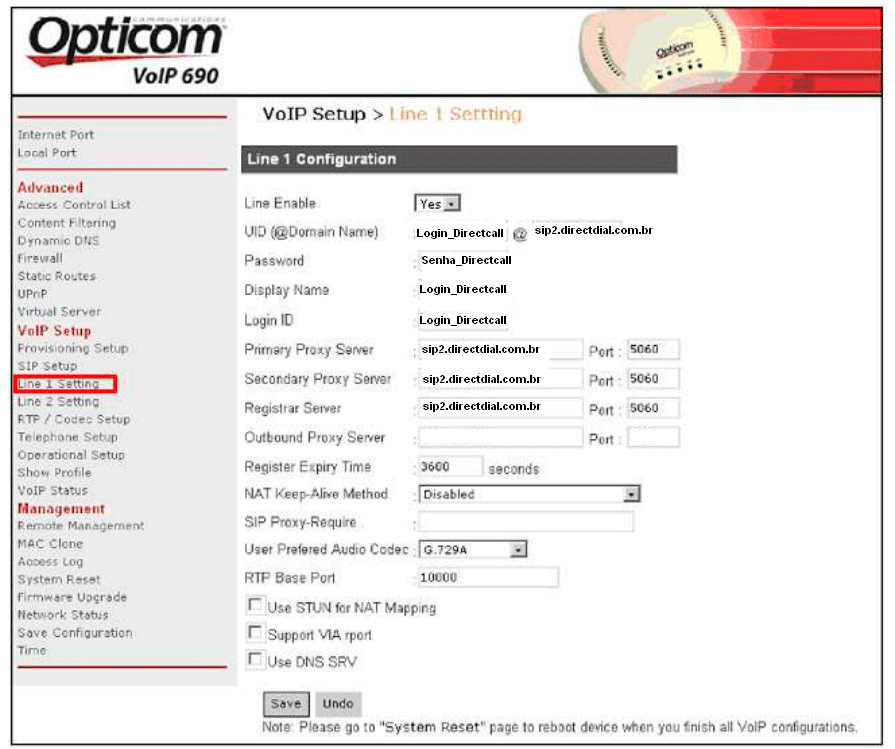
Task: Open Virtual Server page
Action: (x=59, y=312)
